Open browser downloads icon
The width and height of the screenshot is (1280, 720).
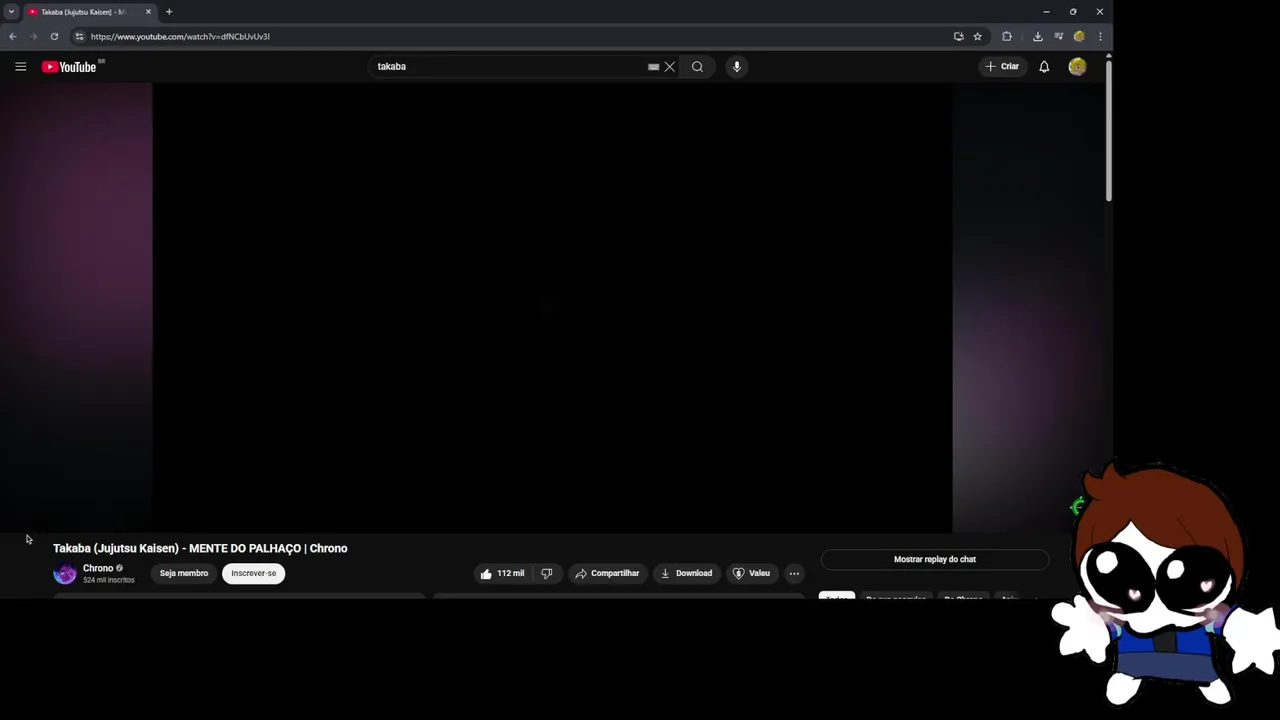[1037, 37]
